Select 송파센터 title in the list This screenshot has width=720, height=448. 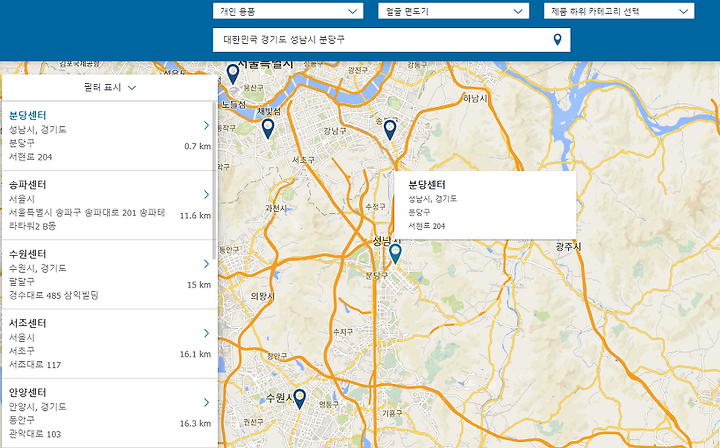click(28, 185)
